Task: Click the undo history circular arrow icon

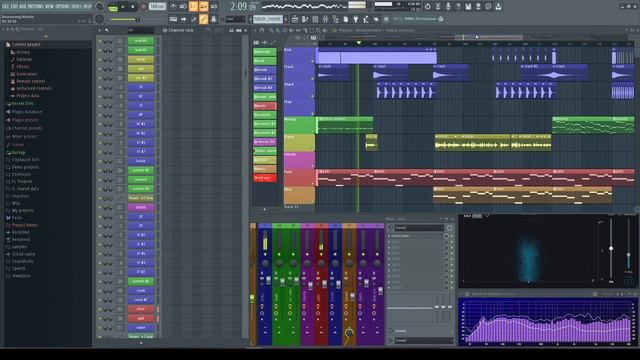Action: pyautogui.click(x=427, y=7)
